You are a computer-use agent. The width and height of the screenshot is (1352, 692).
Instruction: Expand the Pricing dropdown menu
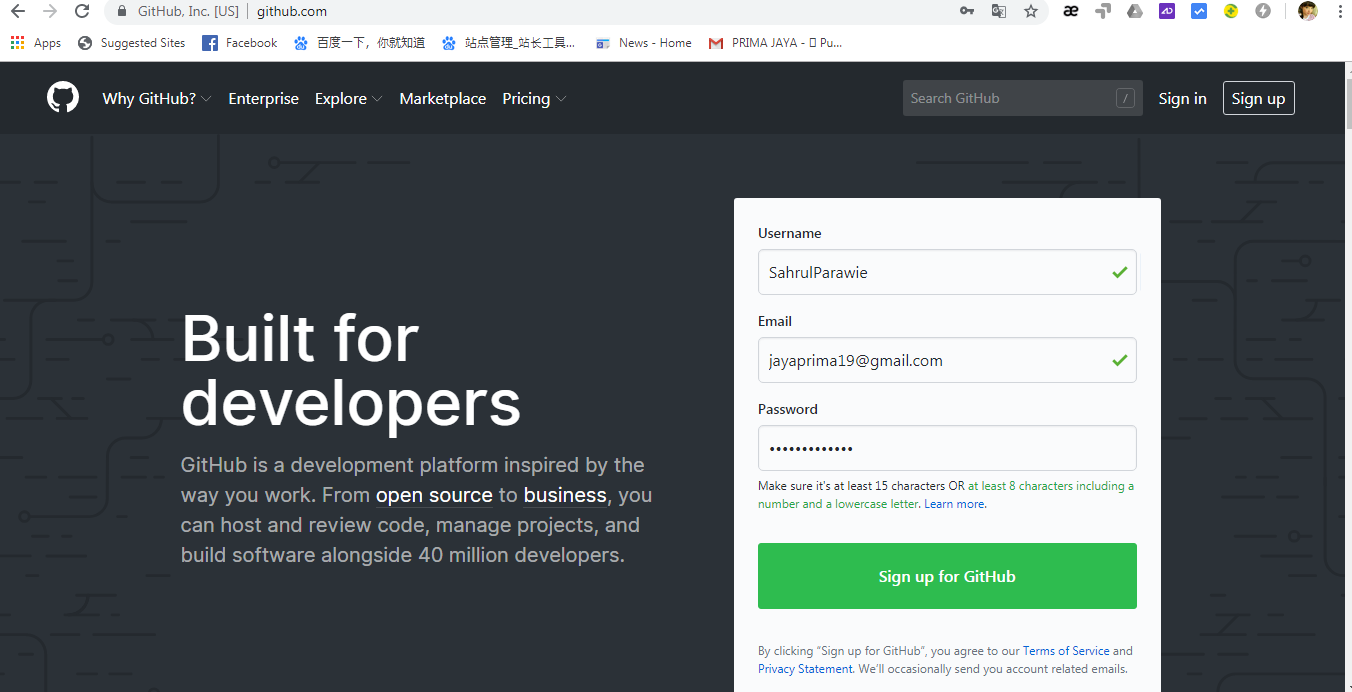pos(534,98)
